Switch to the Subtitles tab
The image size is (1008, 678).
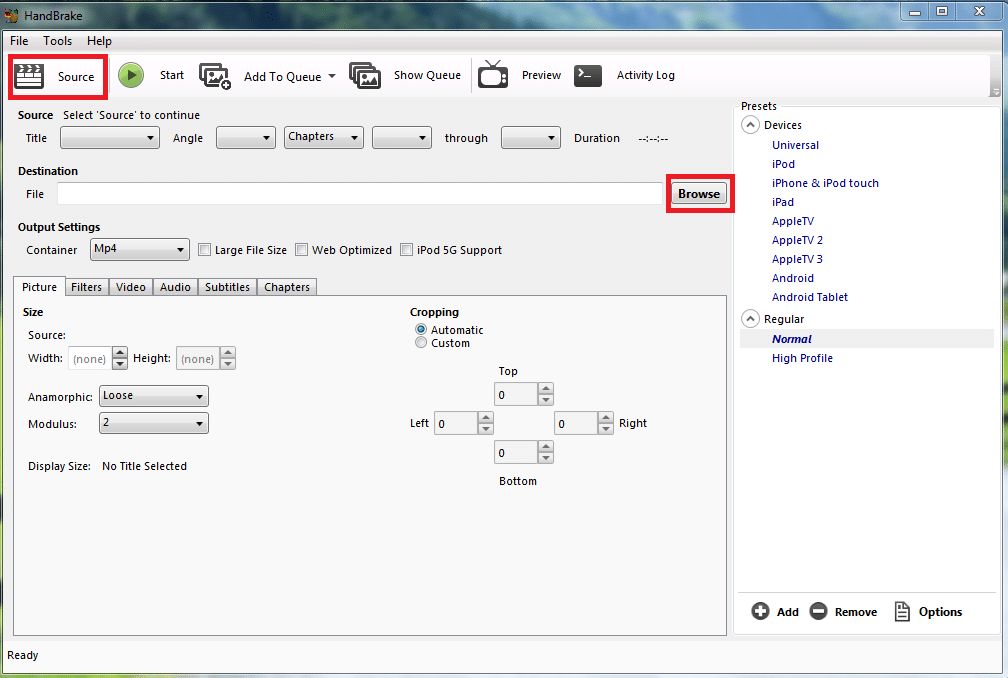[228, 287]
